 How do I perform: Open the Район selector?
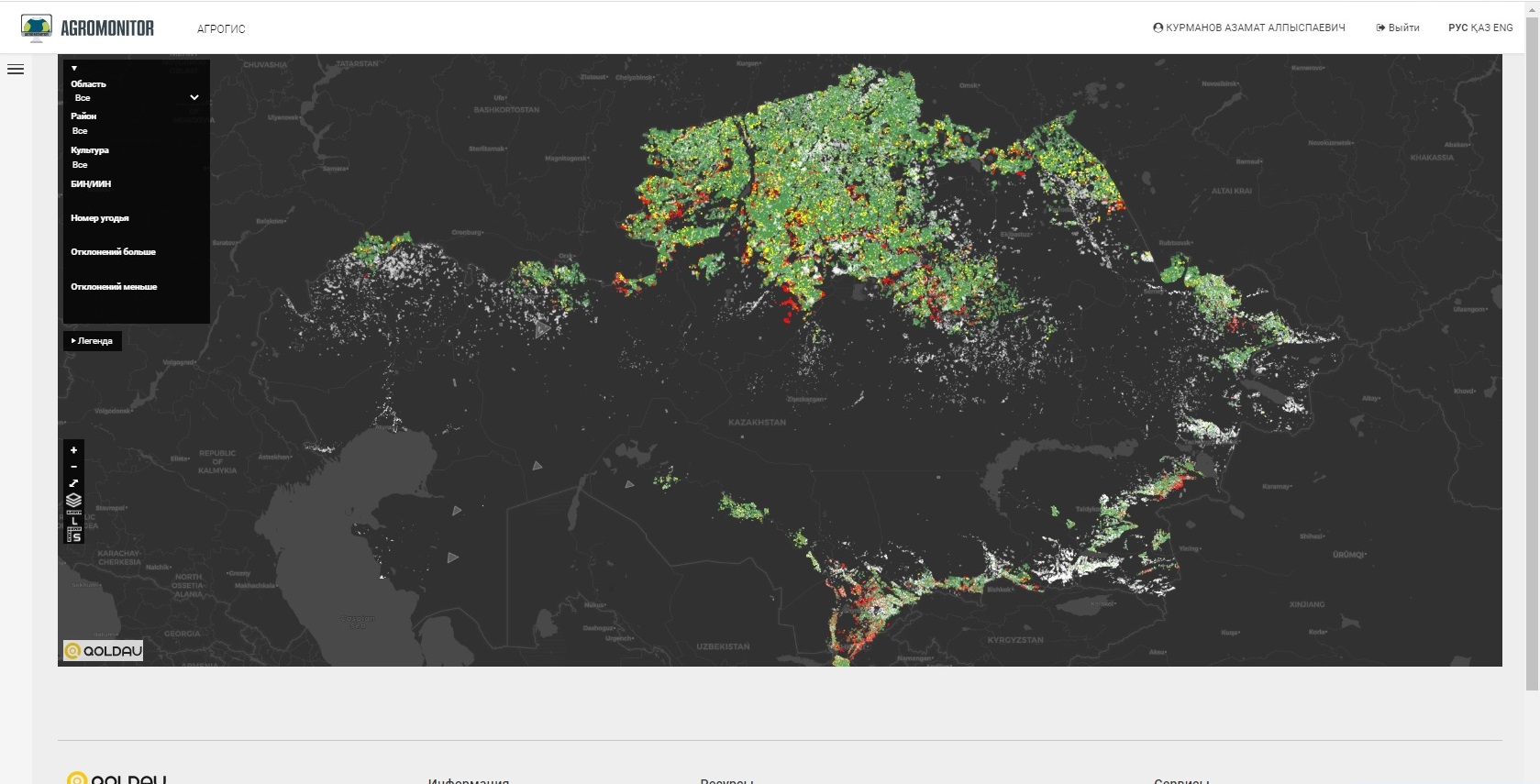pyautogui.click(x=136, y=131)
